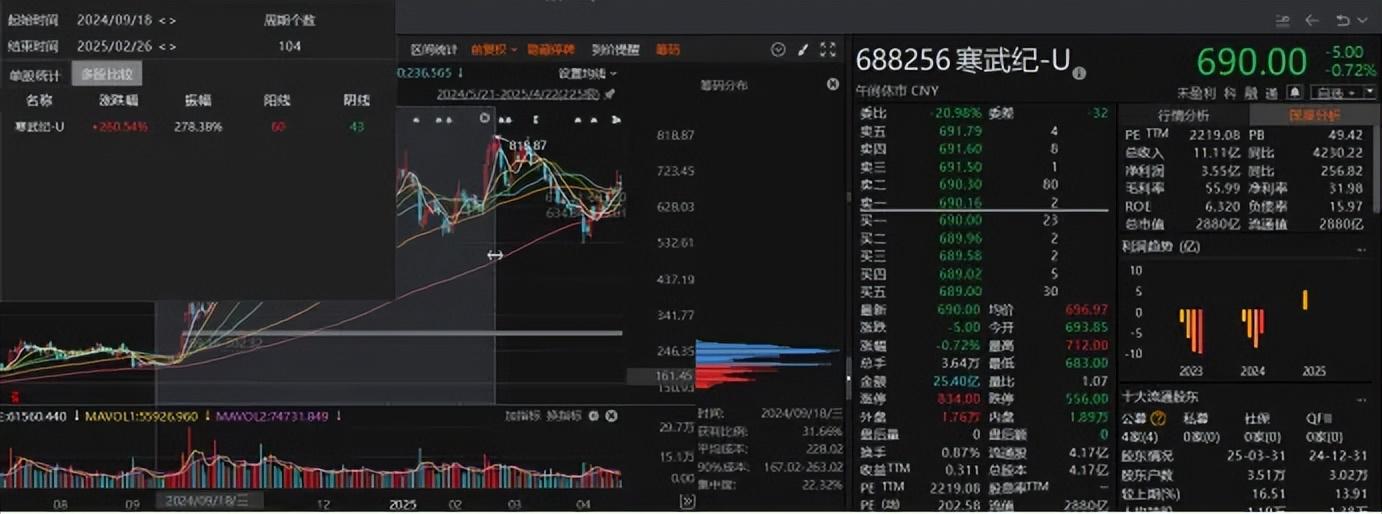The height and width of the screenshot is (514, 1382).
Task: Open settings gear for volume indicator
Action: point(593,416)
